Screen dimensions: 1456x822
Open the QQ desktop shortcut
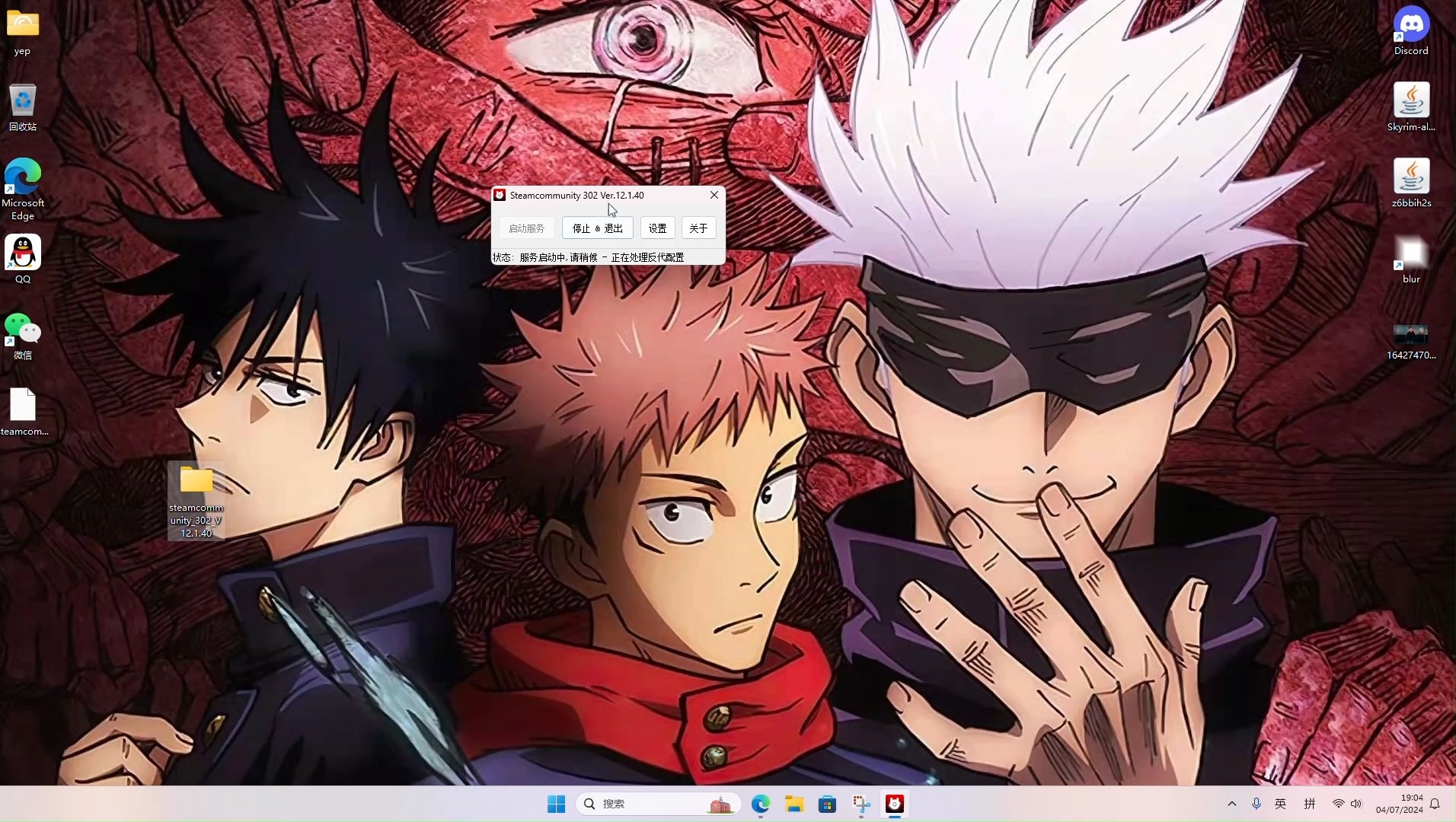click(x=23, y=260)
